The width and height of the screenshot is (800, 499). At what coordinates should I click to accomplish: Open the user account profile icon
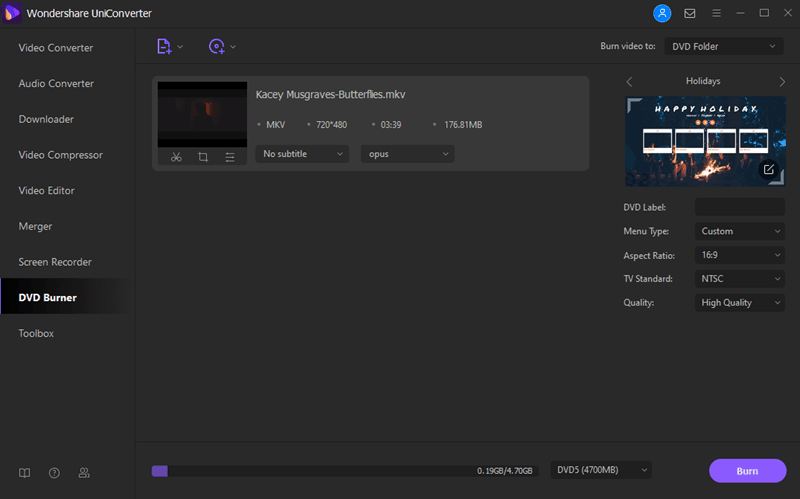(662, 13)
